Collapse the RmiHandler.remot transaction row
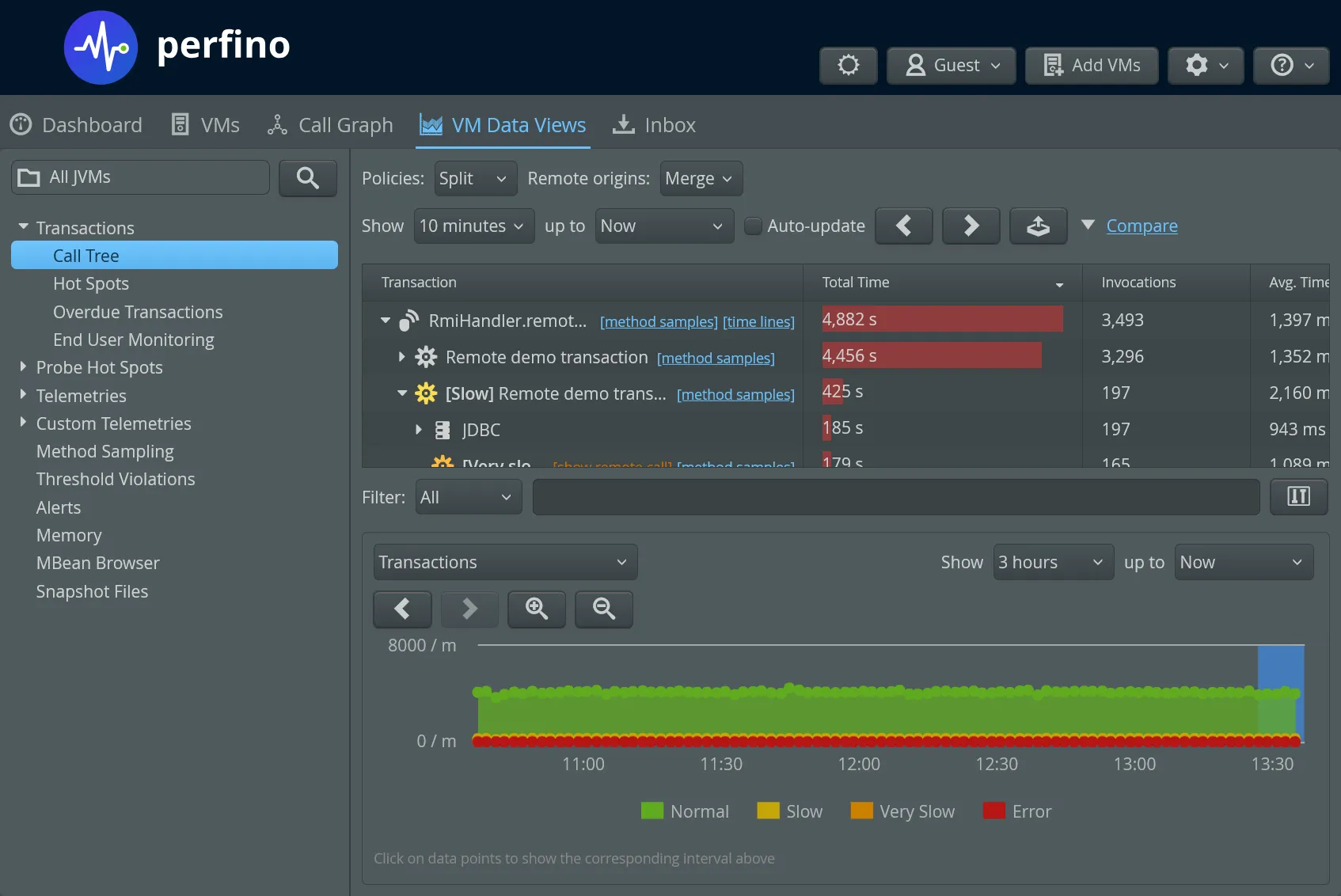1341x896 pixels. pyautogui.click(x=385, y=320)
